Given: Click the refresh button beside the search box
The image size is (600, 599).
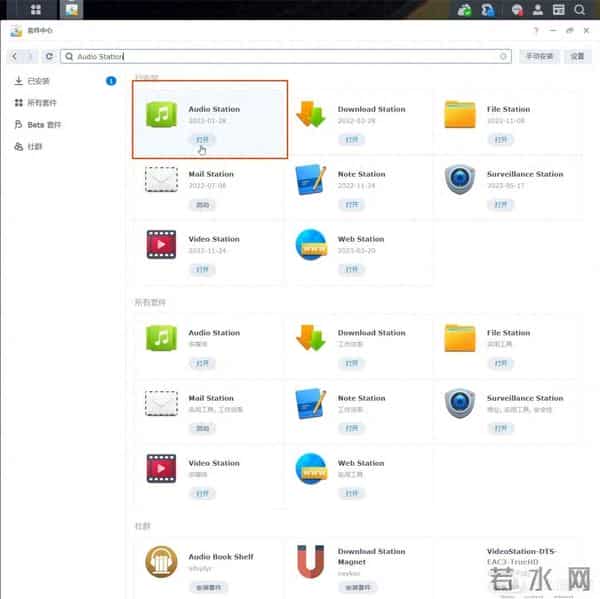Looking at the screenshot, I should click(x=49, y=57).
